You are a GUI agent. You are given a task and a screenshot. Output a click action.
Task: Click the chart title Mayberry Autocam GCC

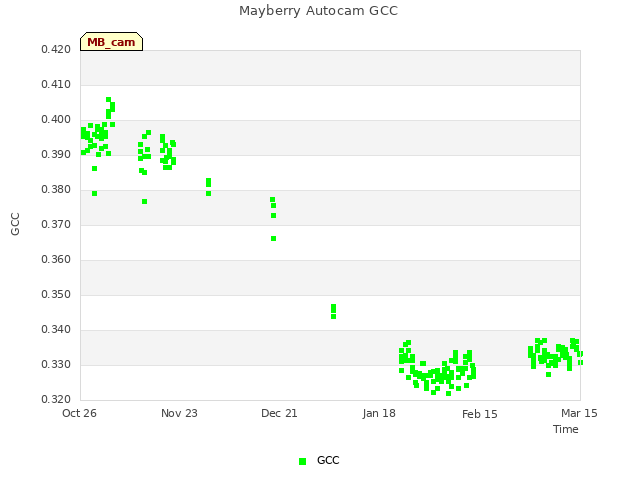pyautogui.click(x=318, y=11)
